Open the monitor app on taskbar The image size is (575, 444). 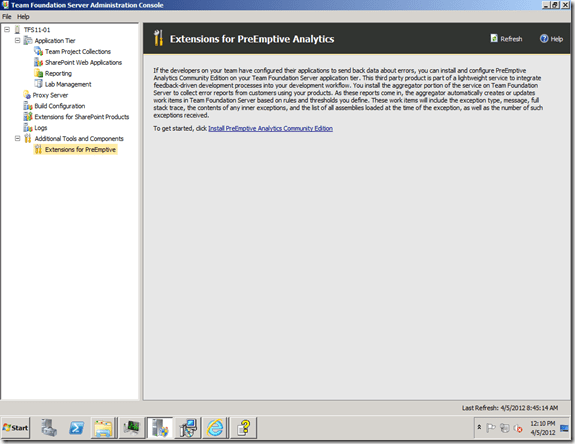point(132,428)
